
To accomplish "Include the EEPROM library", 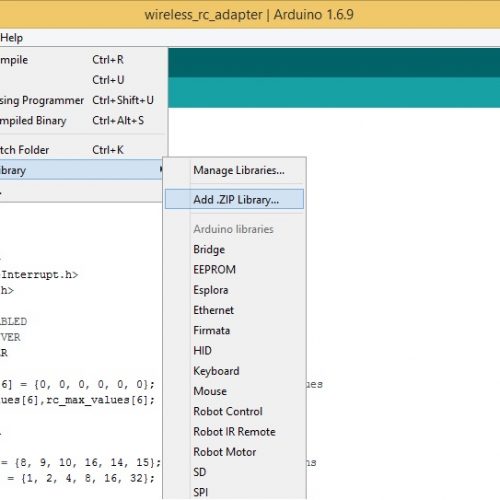I will tap(234, 269).
